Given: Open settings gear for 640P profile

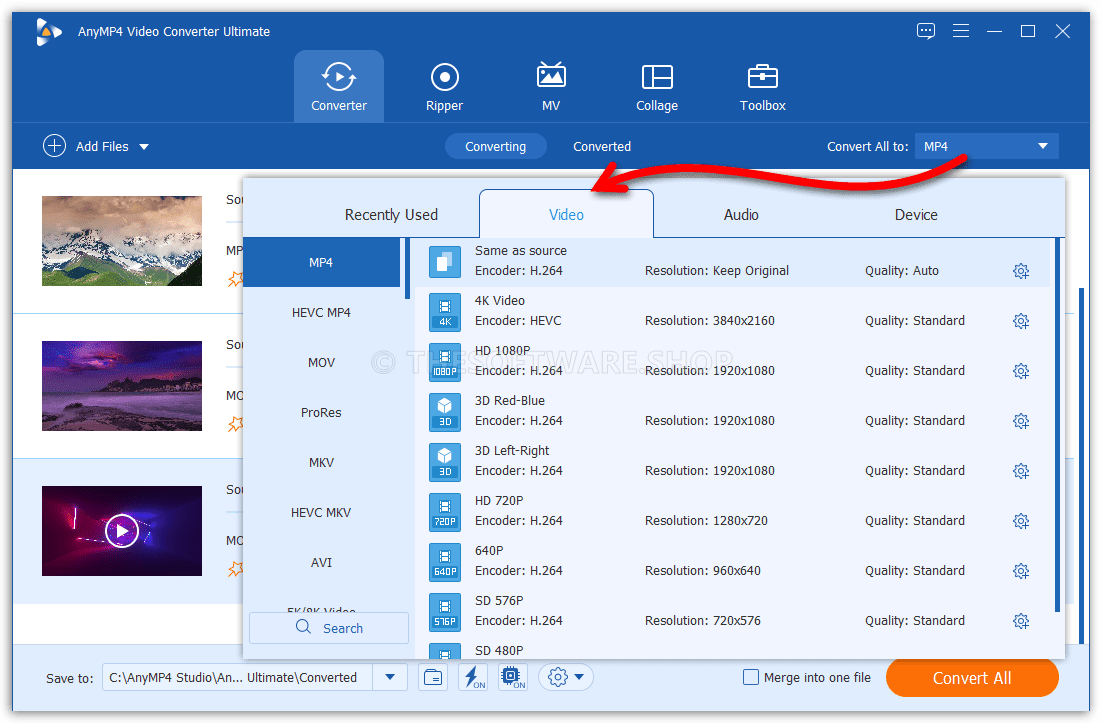Looking at the screenshot, I should click(x=1021, y=571).
